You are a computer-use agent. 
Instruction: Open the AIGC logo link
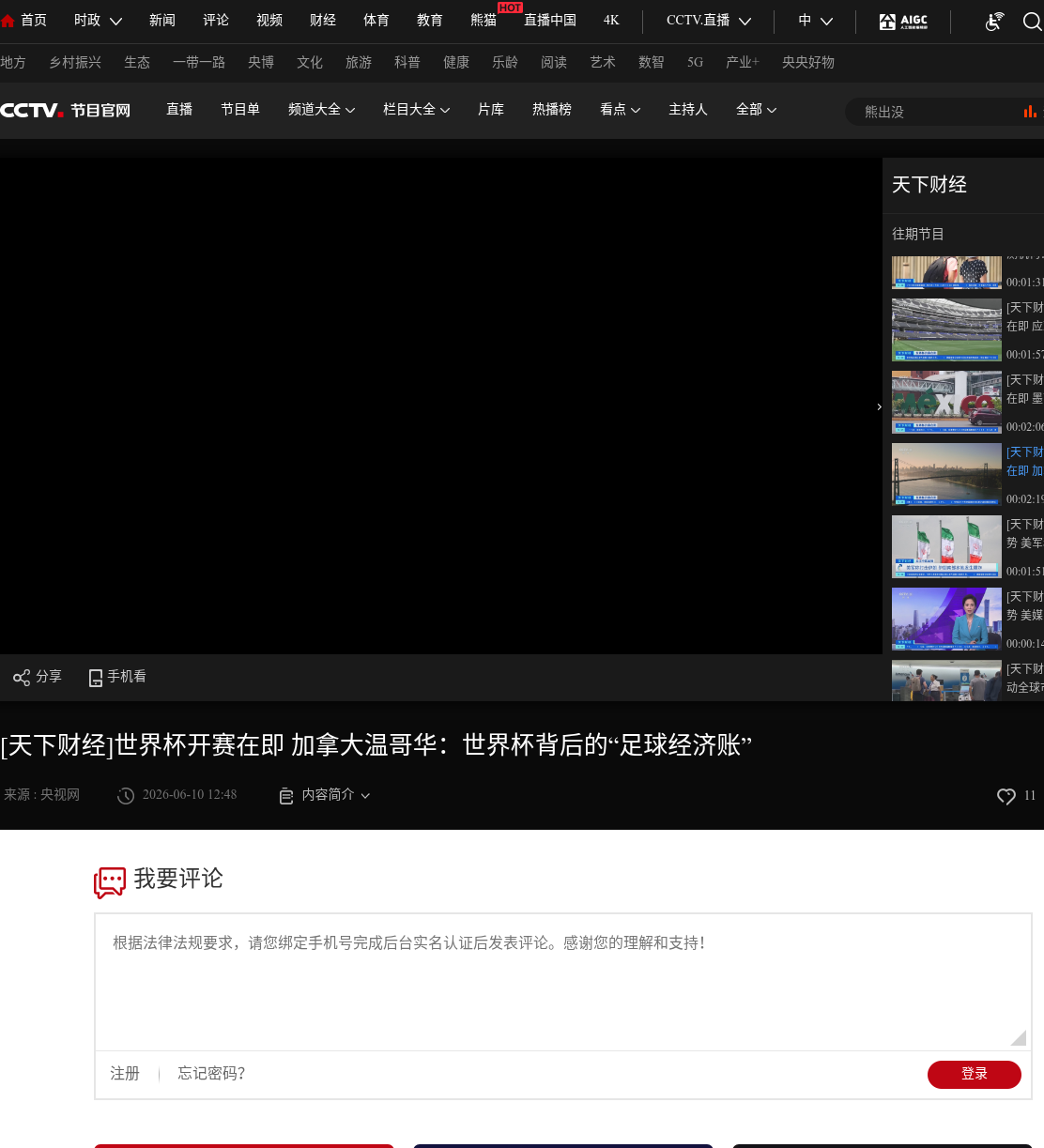pos(903,21)
